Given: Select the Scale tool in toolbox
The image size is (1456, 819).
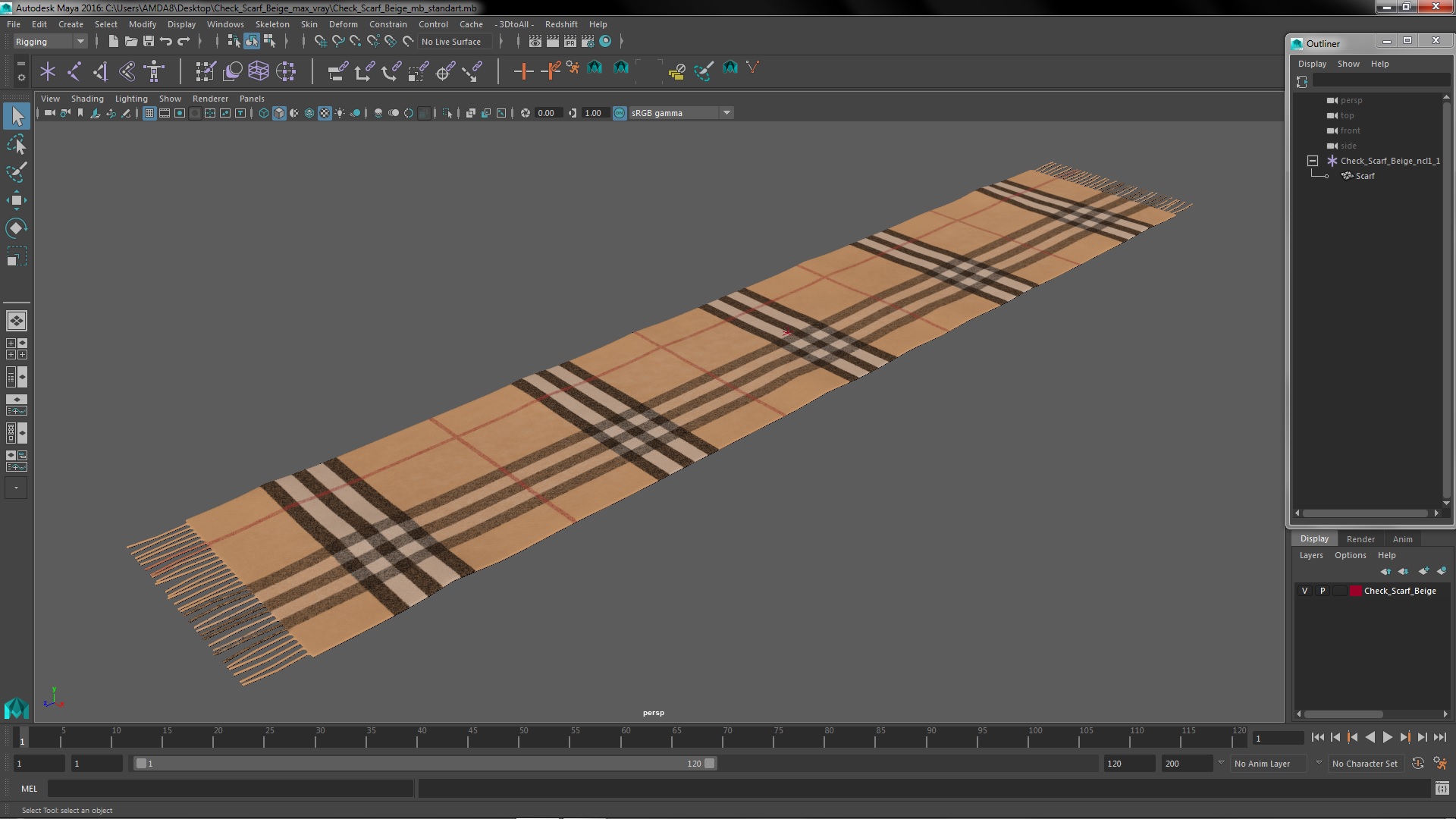Looking at the screenshot, I should point(17,256).
